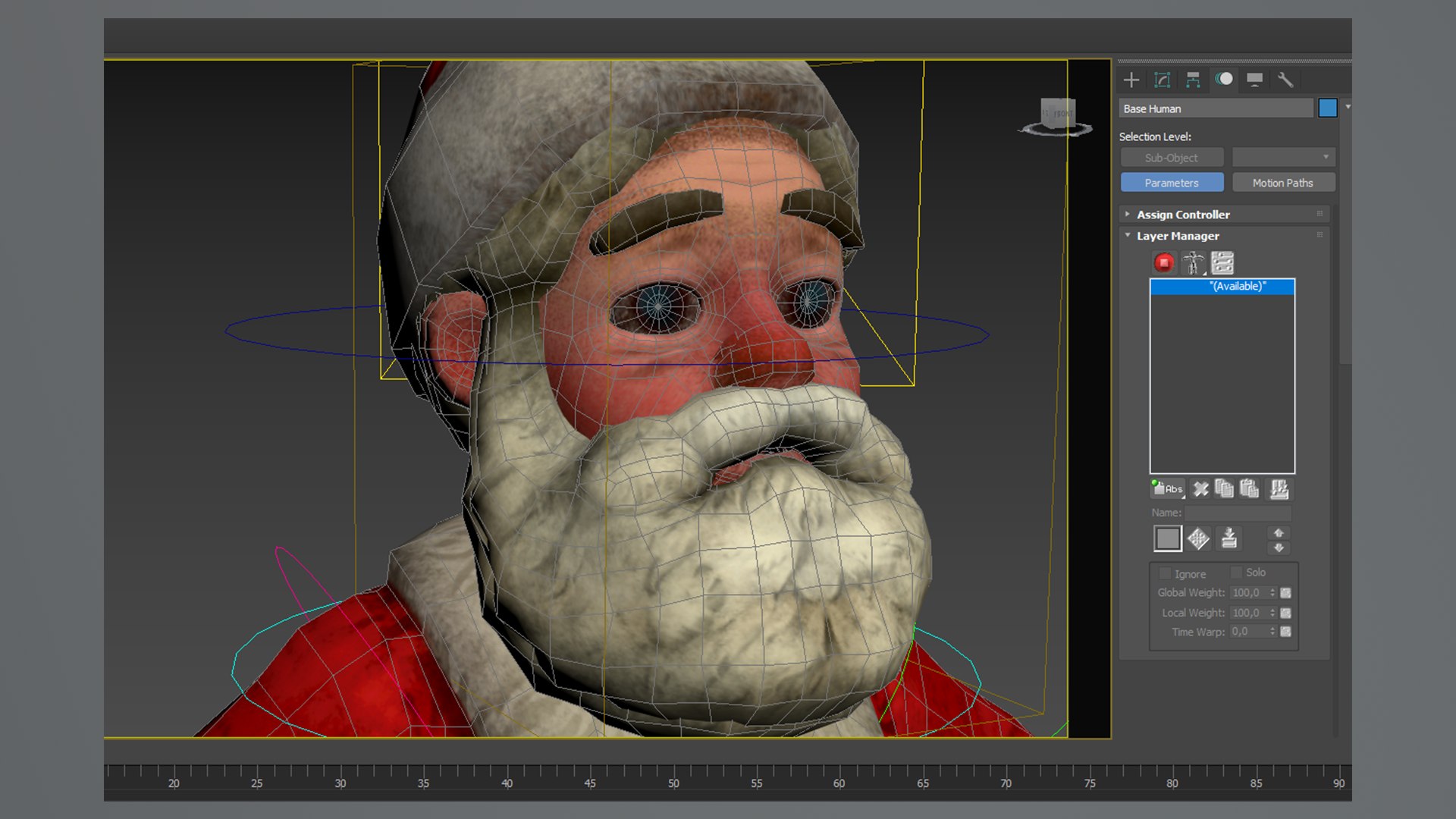Image resolution: width=1456 pixels, height=819 pixels.
Task: Enable the Ignore checkbox
Action: pyautogui.click(x=1166, y=574)
